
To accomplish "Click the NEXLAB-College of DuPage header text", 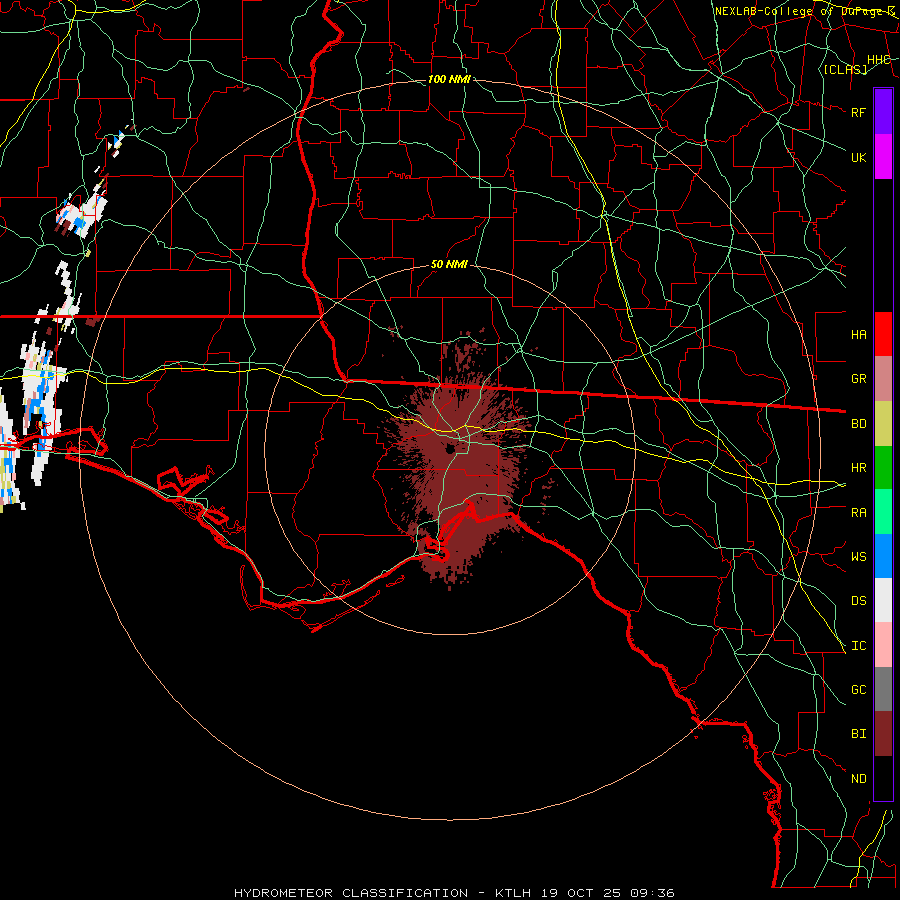I will [805, 11].
